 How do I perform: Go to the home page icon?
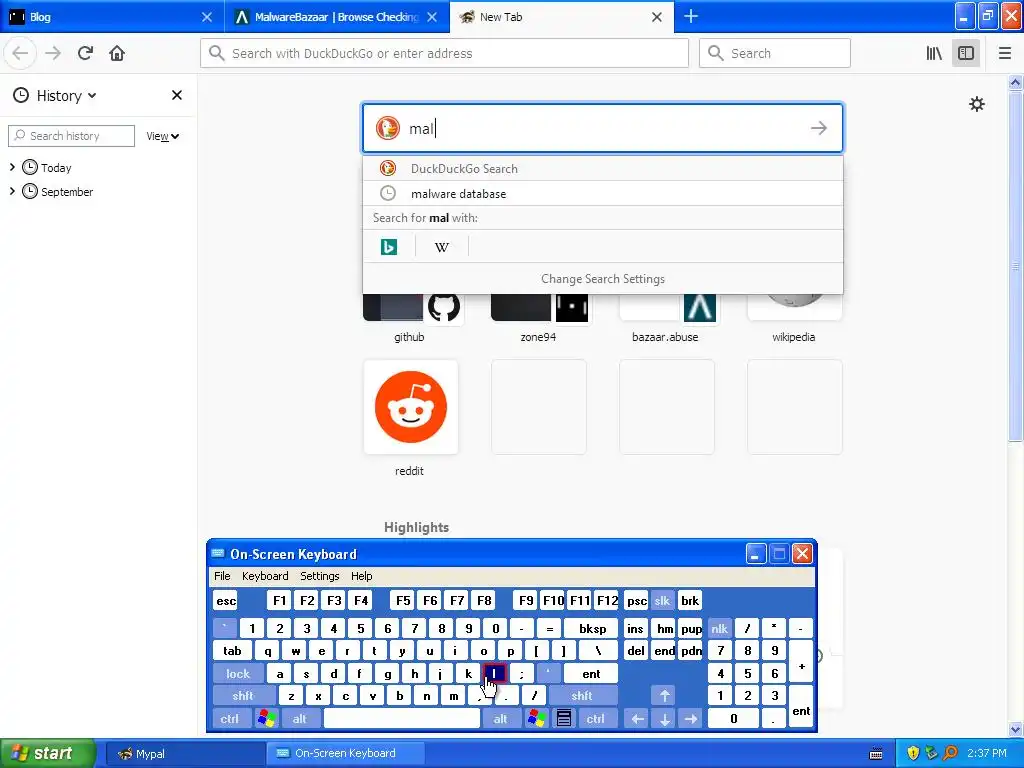pyautogui.click(x=117, y=53)
